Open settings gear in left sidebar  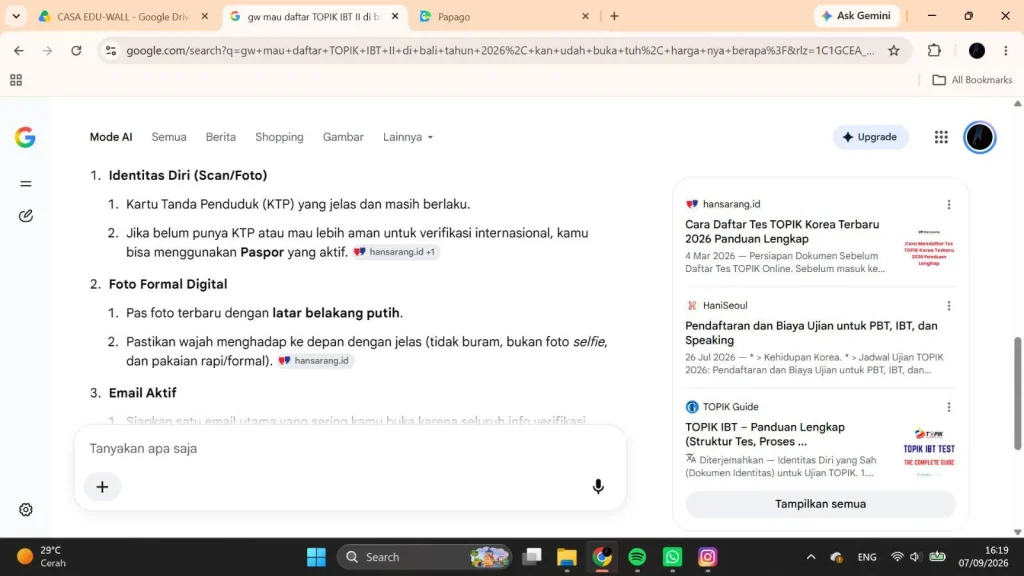25,509
